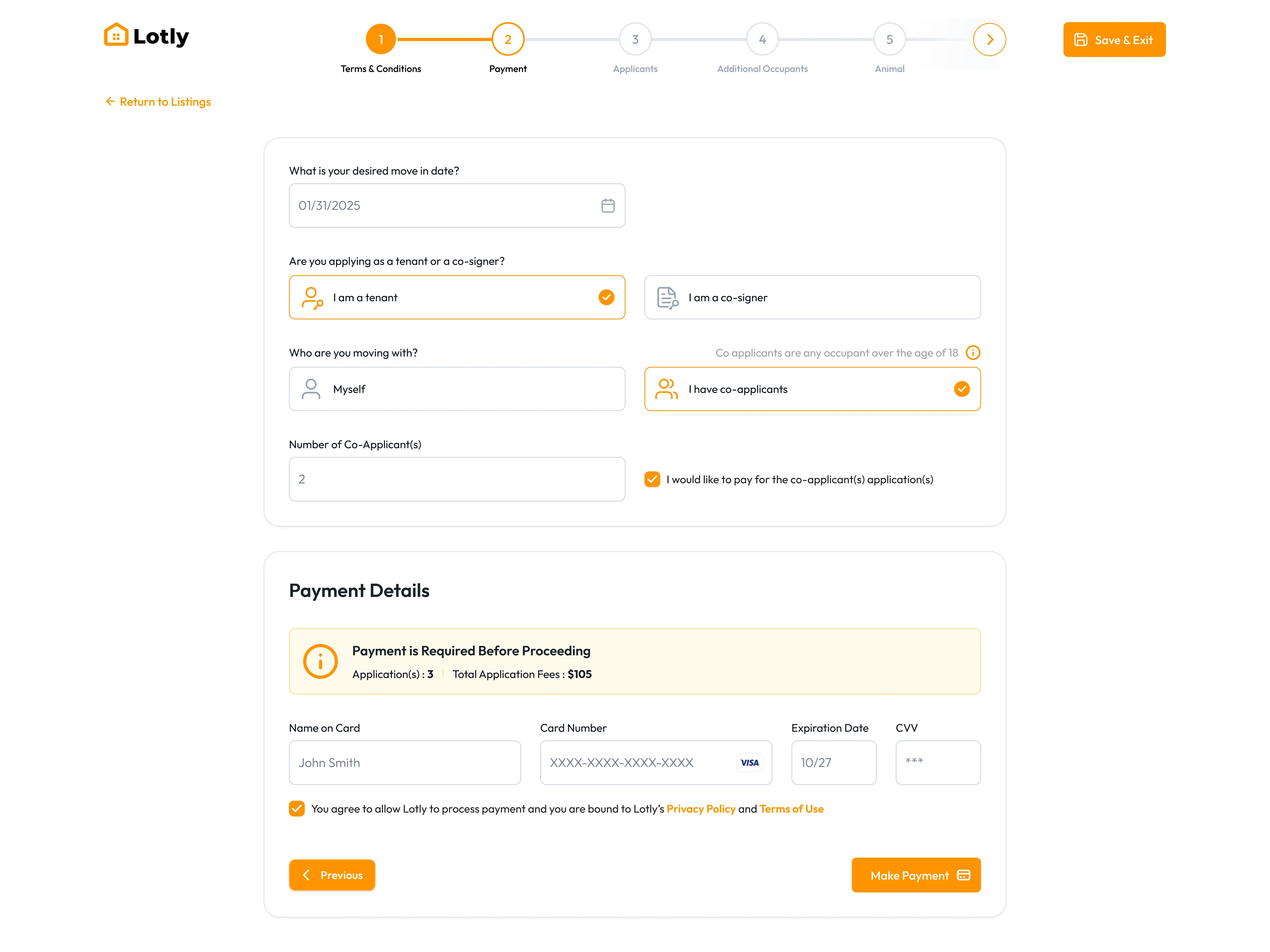
Task: Click the co-signer document icon
Action: 667,298
